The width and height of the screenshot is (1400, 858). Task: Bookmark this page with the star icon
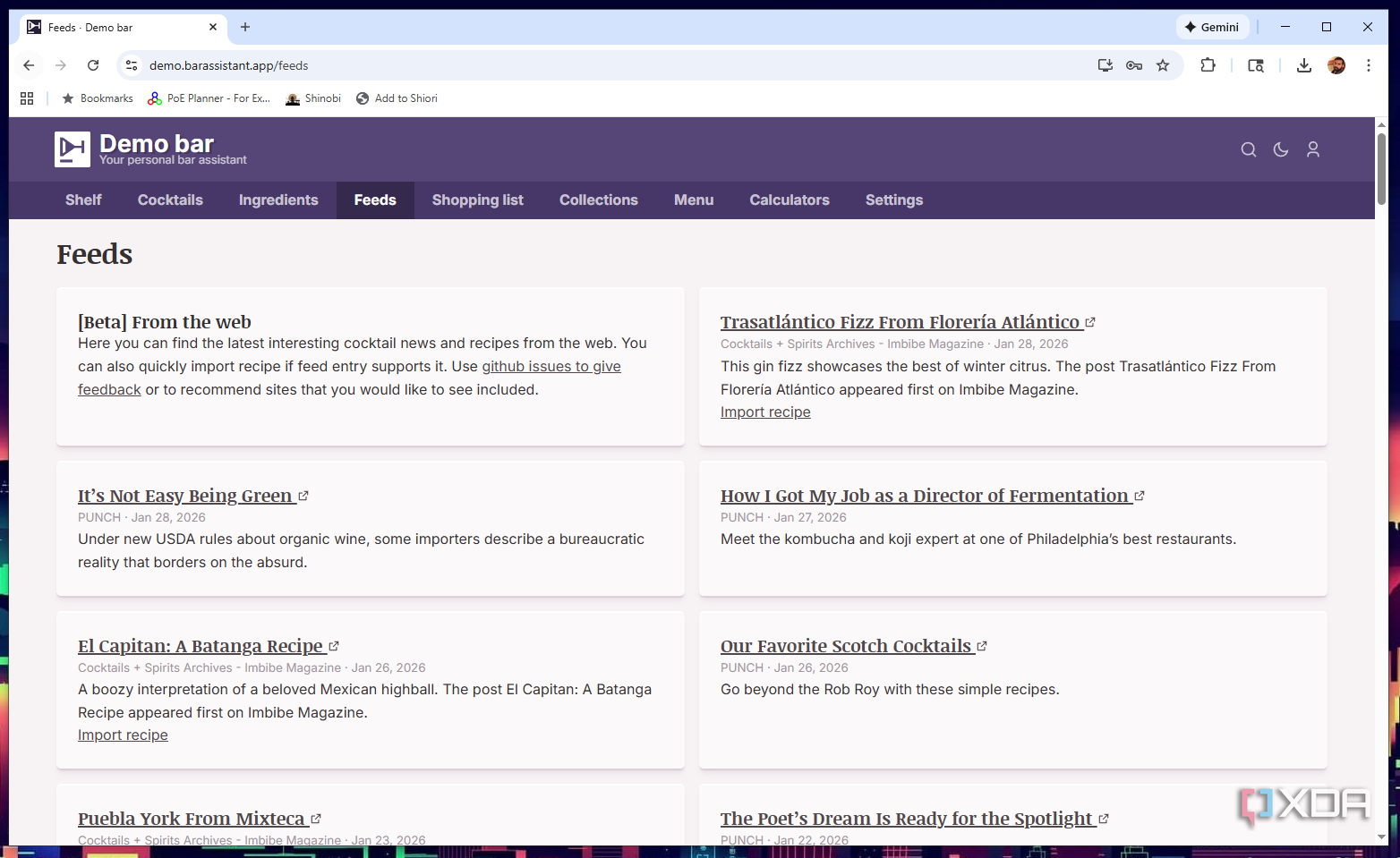(x=1163, y=65)
